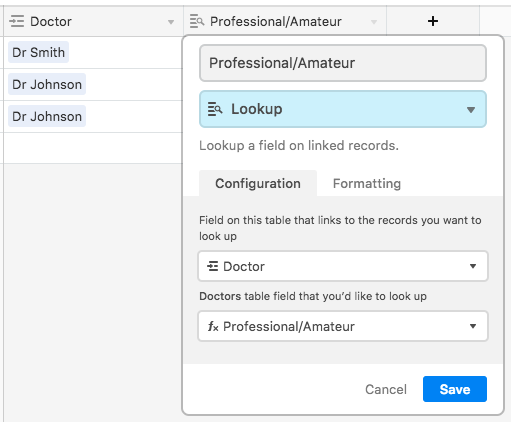Click the field name input Professional/Amateur
Screen dimensions: 511x422
(343, 63)
